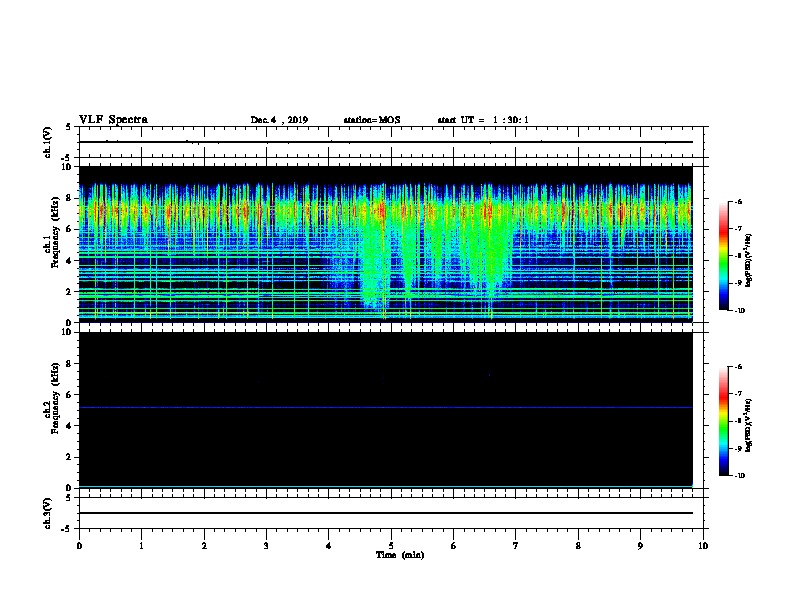
Task: Click the blue 5 kHz line in ch.2 spectrogram
Action: 386,407
